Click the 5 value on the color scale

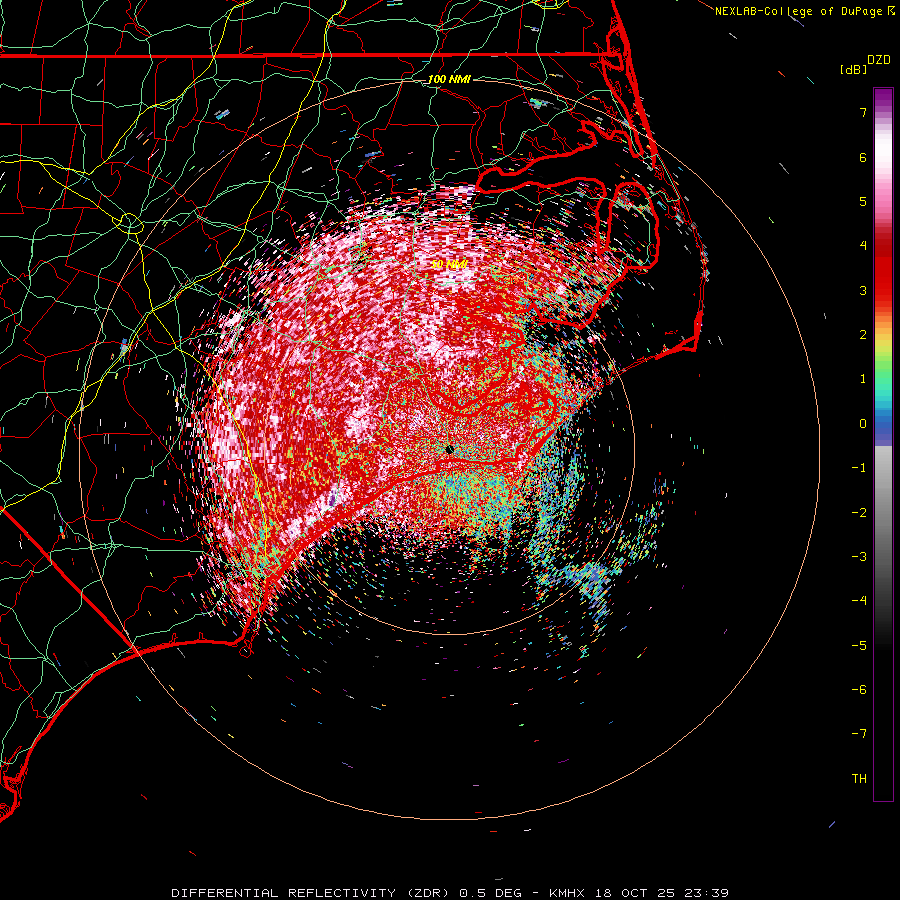[863, 201]
